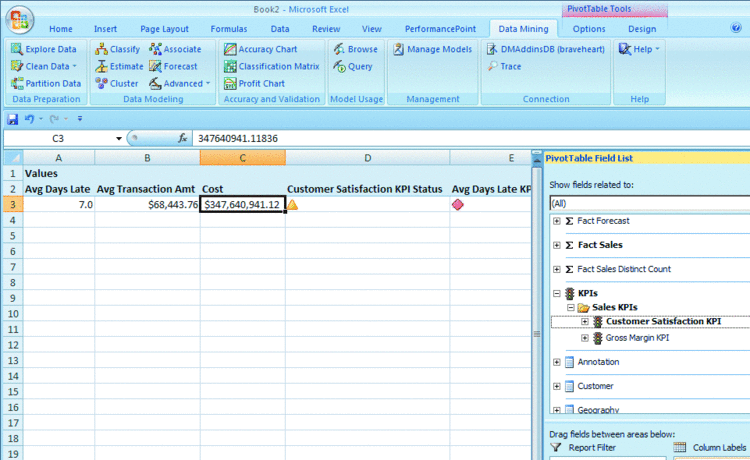750x460 pixels.
Task: Open Manage Models
Action: pos(432,49)
